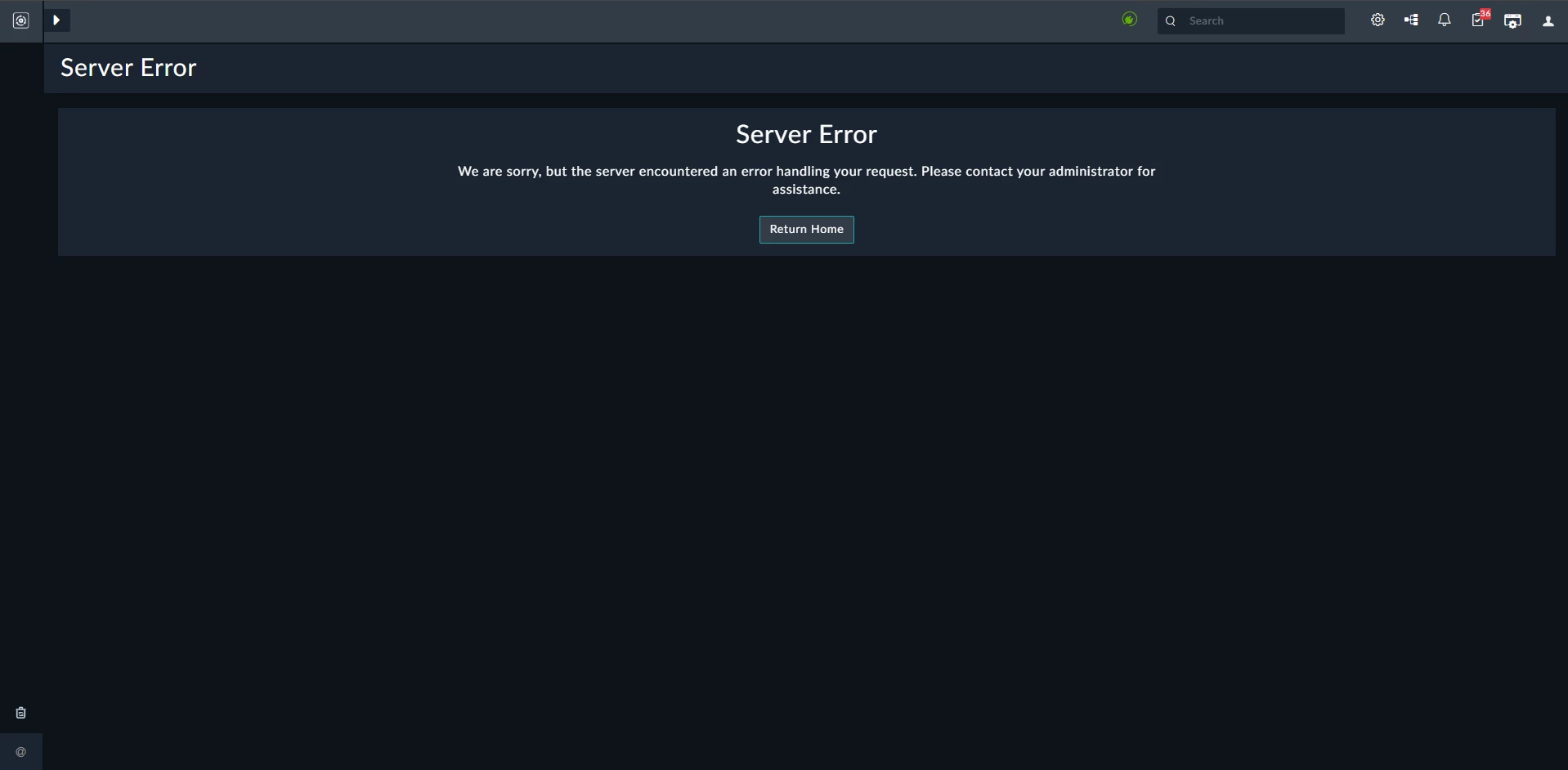Viewport: 1568px width, 770px height.
Task: Click the clipboard icon in the lower left sidebar
Action: click(x=21, y=713)
